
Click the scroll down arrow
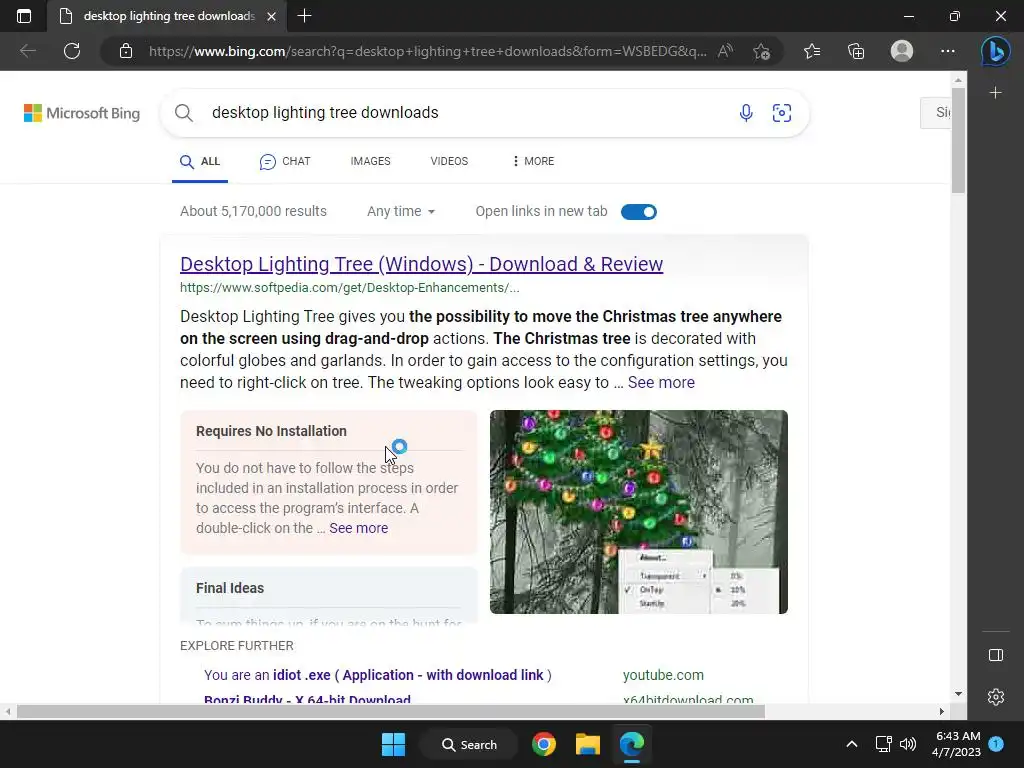pyautogui.click(x=958, y=694)
